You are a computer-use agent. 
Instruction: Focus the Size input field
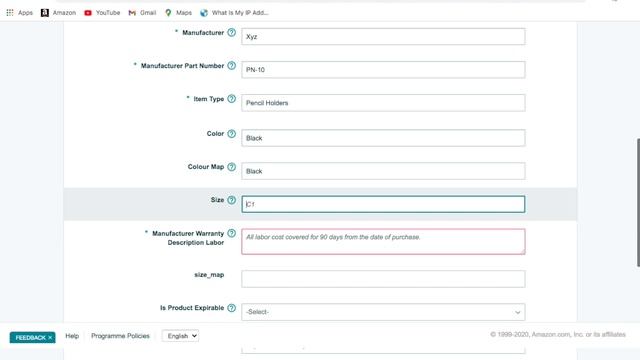[383, 204]
